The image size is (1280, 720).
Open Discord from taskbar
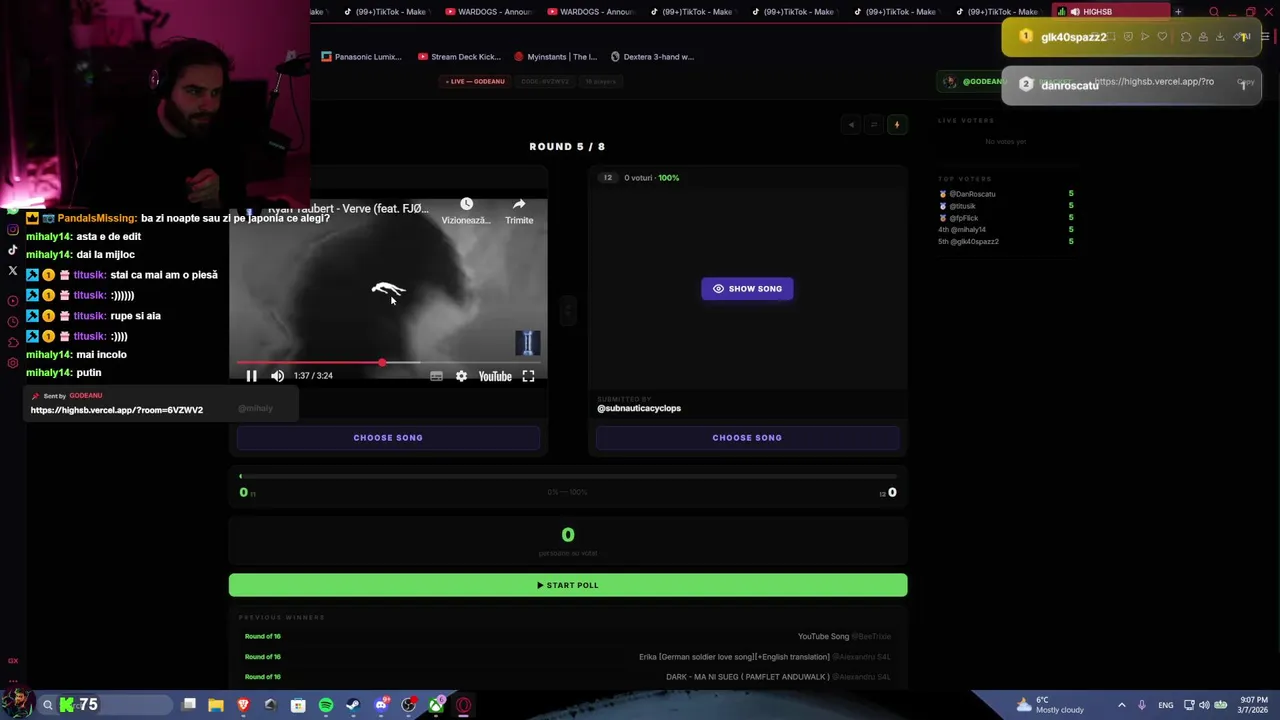(381, 705)
